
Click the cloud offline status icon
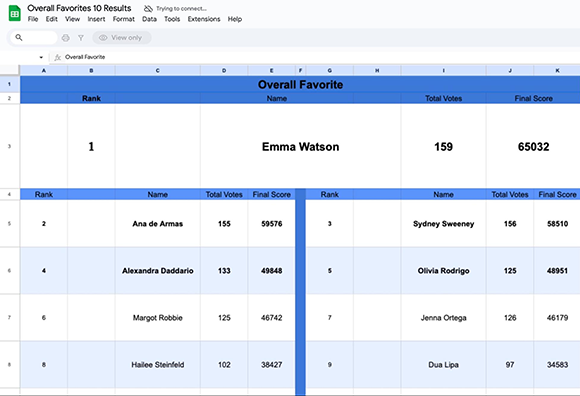[148, 9]
